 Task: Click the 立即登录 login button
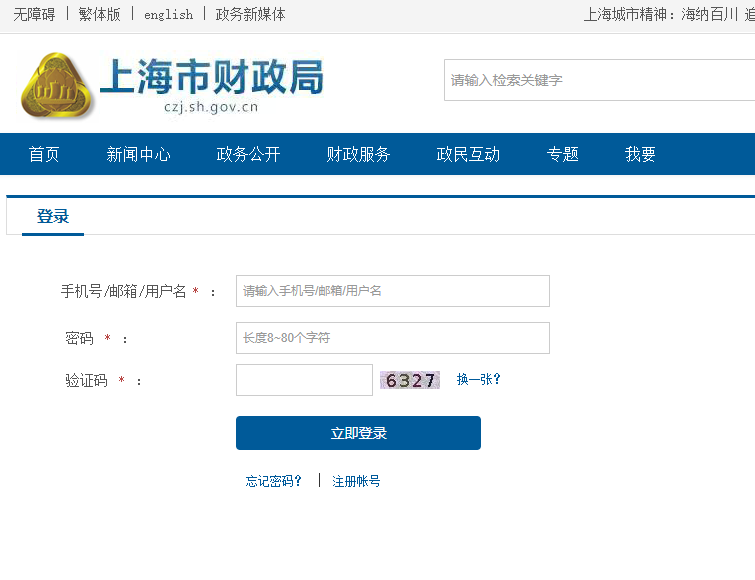(358, 433)
